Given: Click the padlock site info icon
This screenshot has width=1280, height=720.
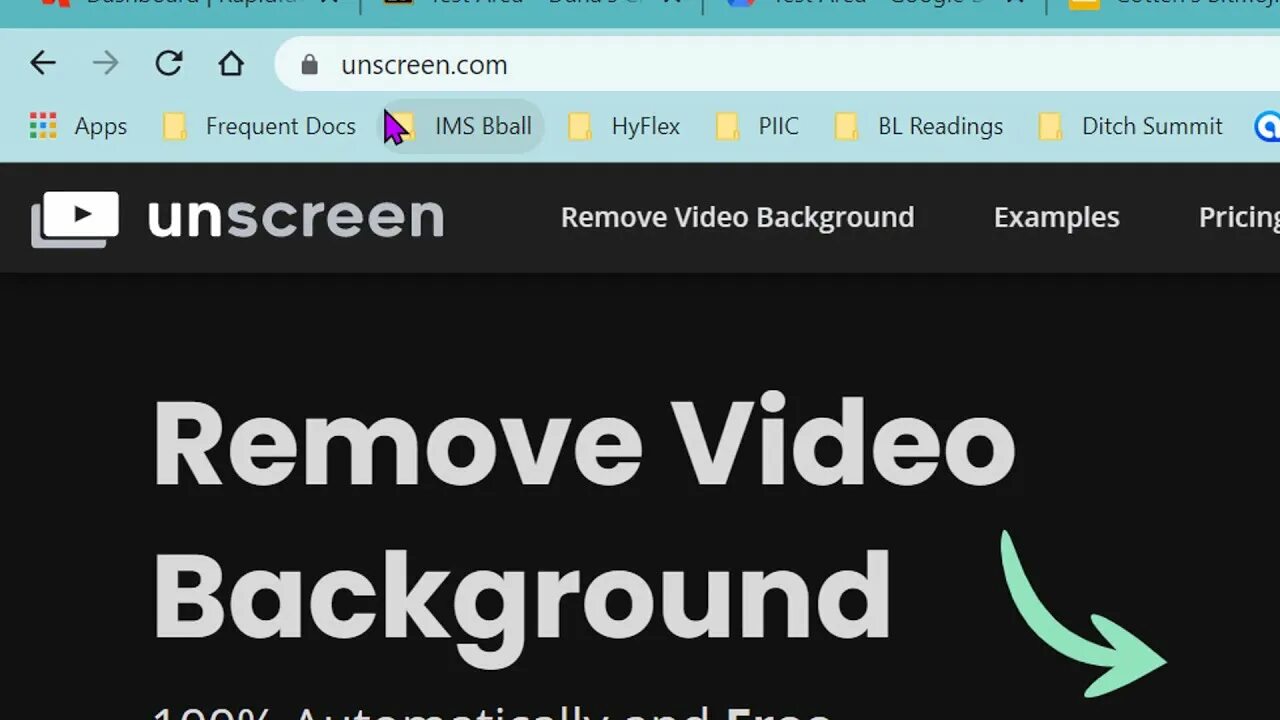Looking at the screenshot, I should 309,65.
